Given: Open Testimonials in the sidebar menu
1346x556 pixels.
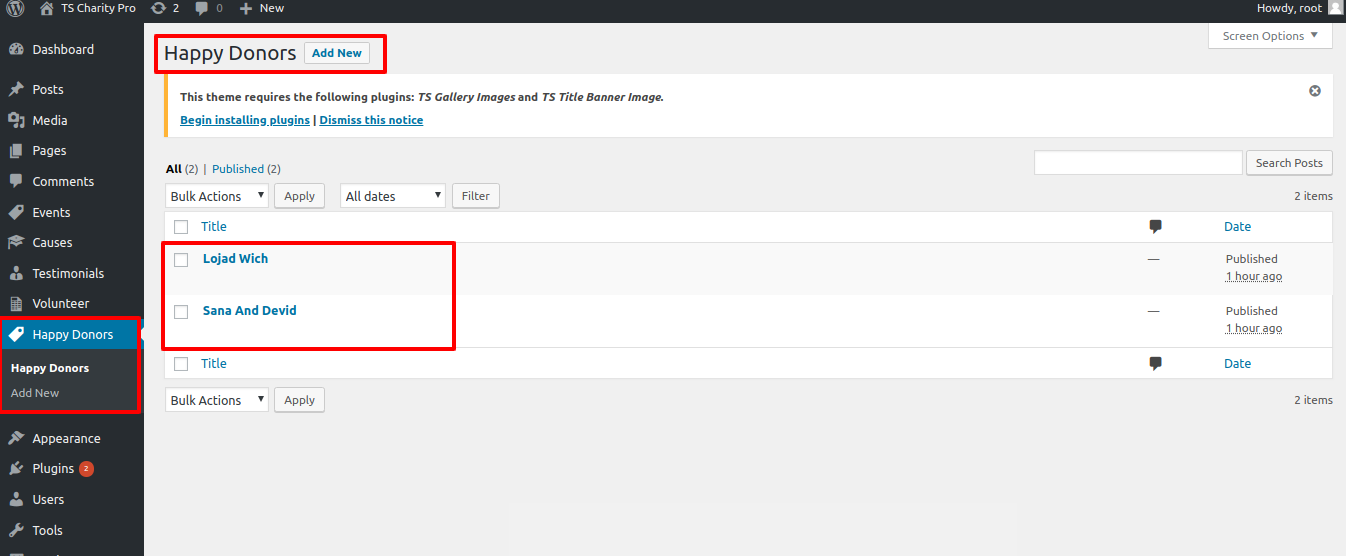Looking at the screenshot, I should click(x=67, y=273).
